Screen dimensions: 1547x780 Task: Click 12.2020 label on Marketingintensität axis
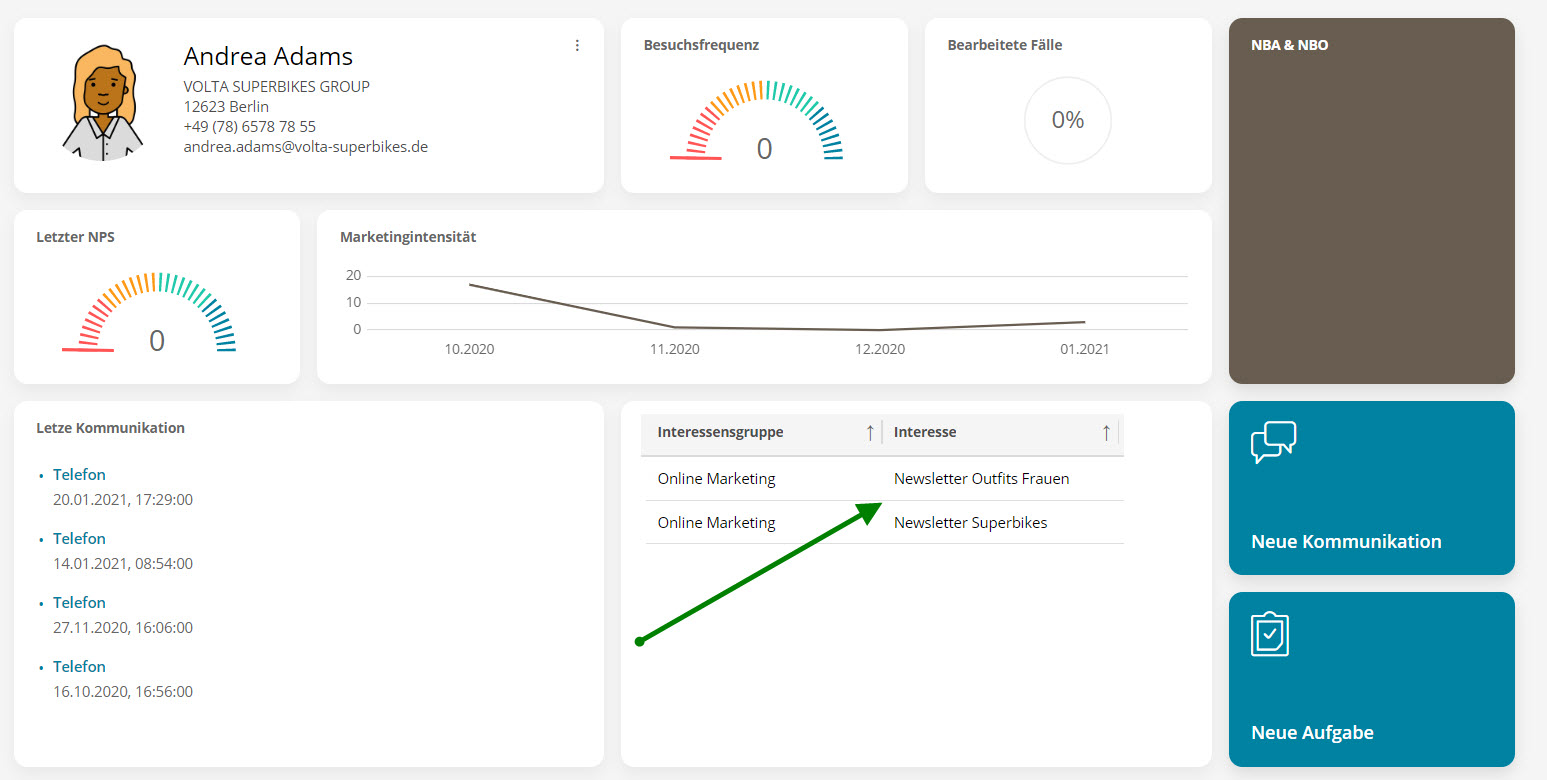(x=879, y=349)
